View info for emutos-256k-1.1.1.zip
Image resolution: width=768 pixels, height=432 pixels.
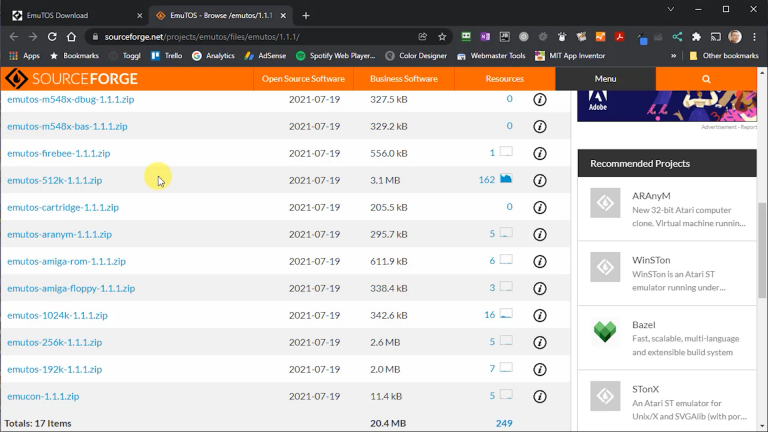pyautogui.click(x=540, y=342)
